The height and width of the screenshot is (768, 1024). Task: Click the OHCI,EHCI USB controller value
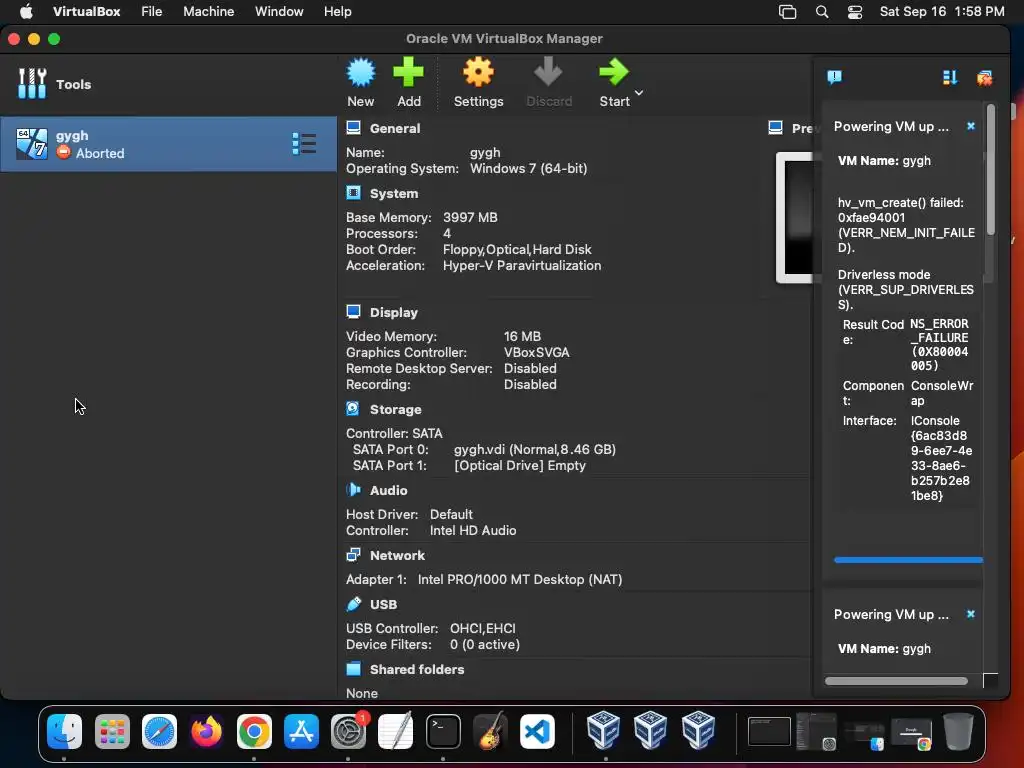[483, 628]
